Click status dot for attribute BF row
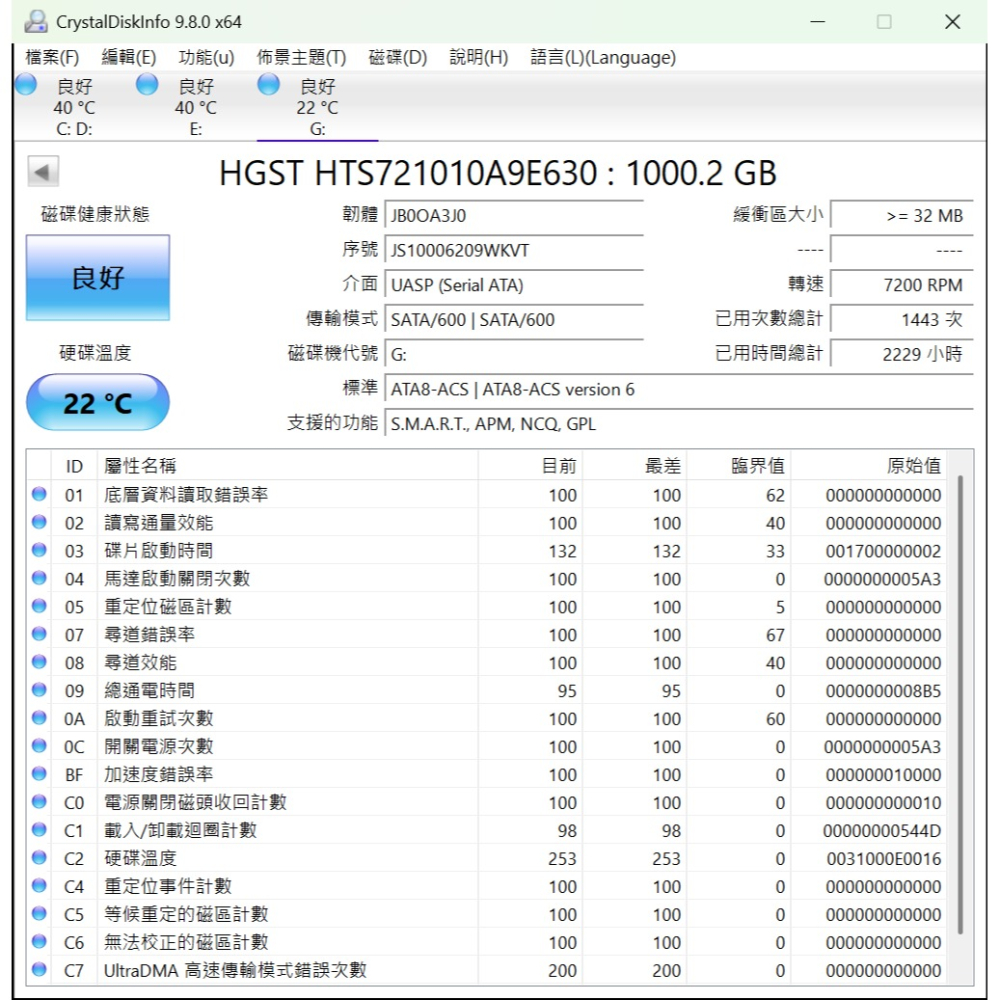Image resolution: width=1000 pixels, height=1000 pixels. tap(39, 774)
